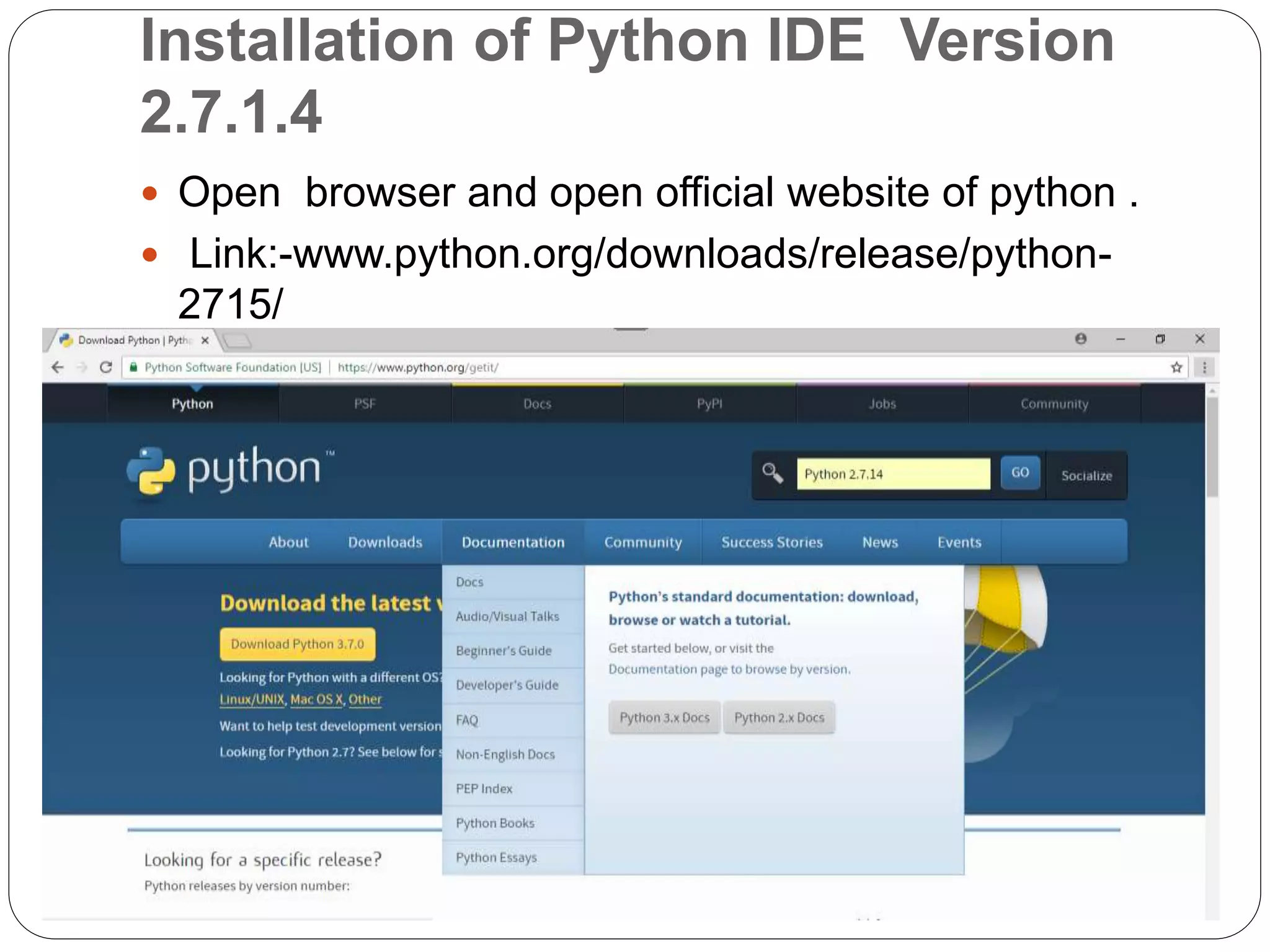Select Python Books menu entry
The height and width of the screenshot is (952, 1270).
tap(513, 823)
